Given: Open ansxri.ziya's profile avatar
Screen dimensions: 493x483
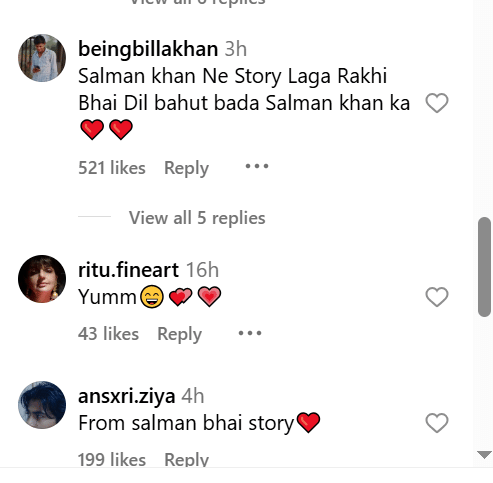Looking at the screenshot, I should (42, 405).
